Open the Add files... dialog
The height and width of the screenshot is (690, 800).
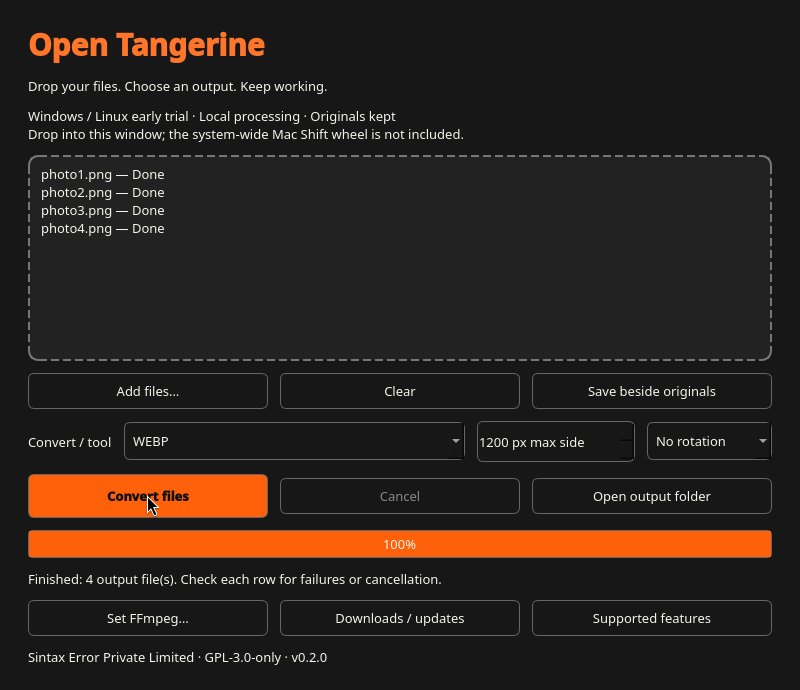coord(147,391)
